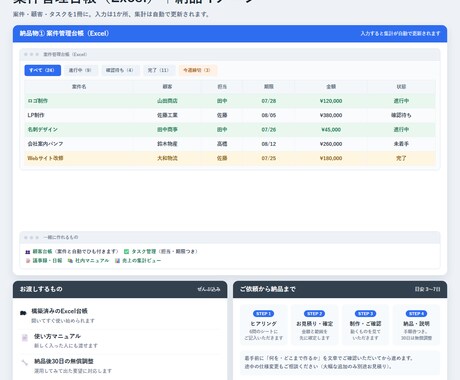
Task: Click the ¥45,000 amount cell
Action: (x=331, y=130)
